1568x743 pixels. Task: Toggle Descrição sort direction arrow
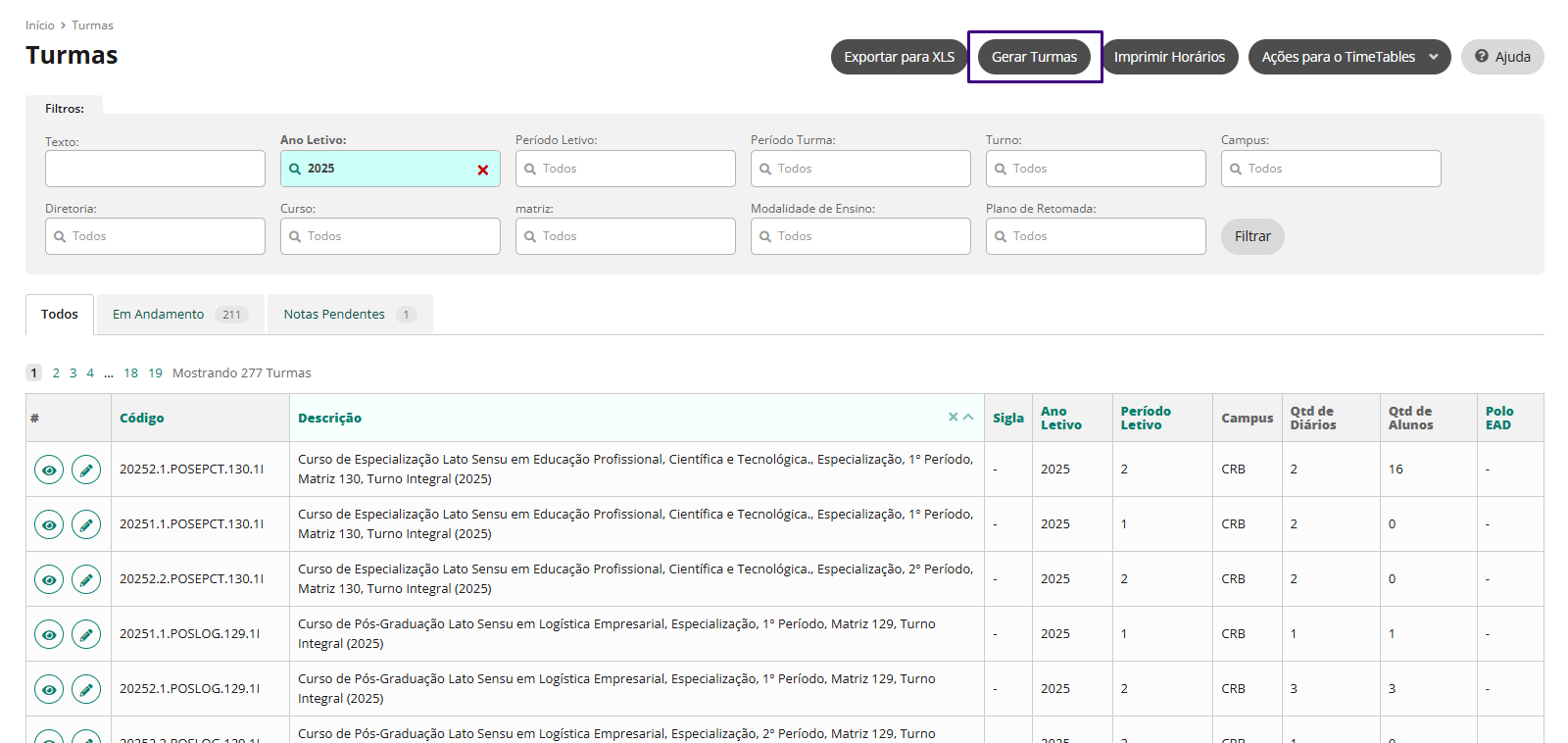pyautogui.click(x=968, y=417)
